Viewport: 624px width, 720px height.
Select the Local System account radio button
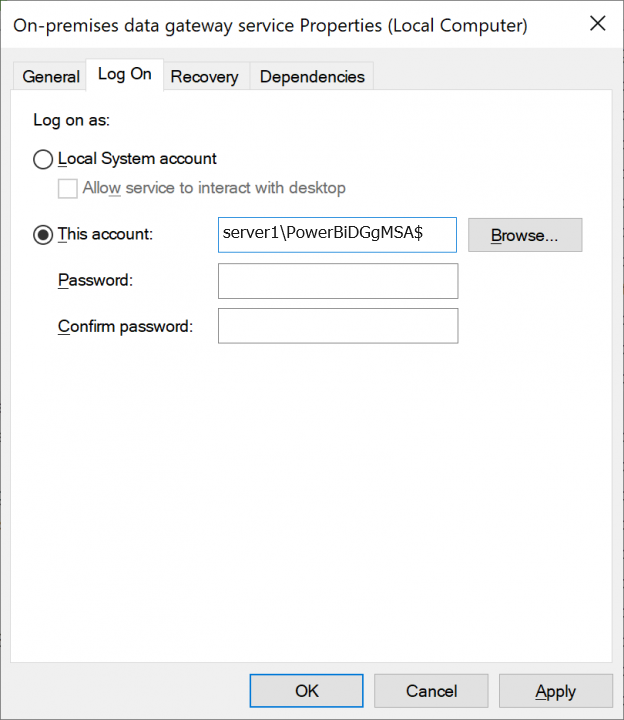[x=43, y=159]
